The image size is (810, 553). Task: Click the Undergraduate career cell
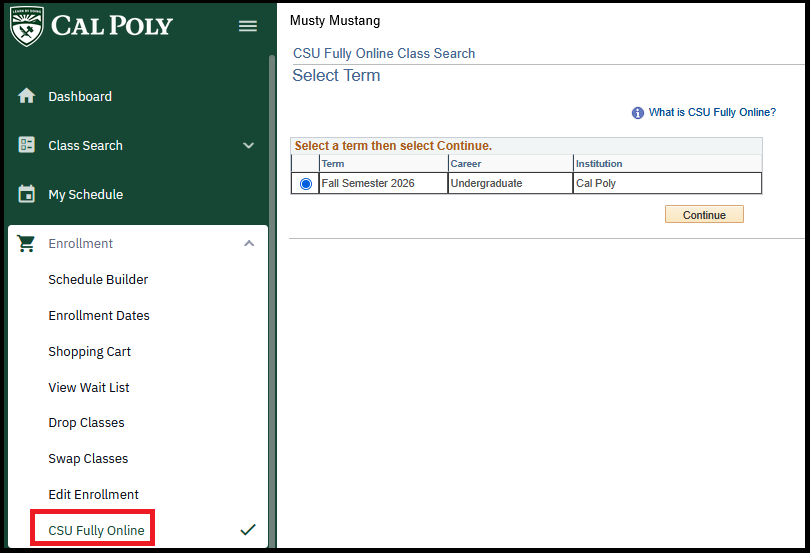[510, 183]
